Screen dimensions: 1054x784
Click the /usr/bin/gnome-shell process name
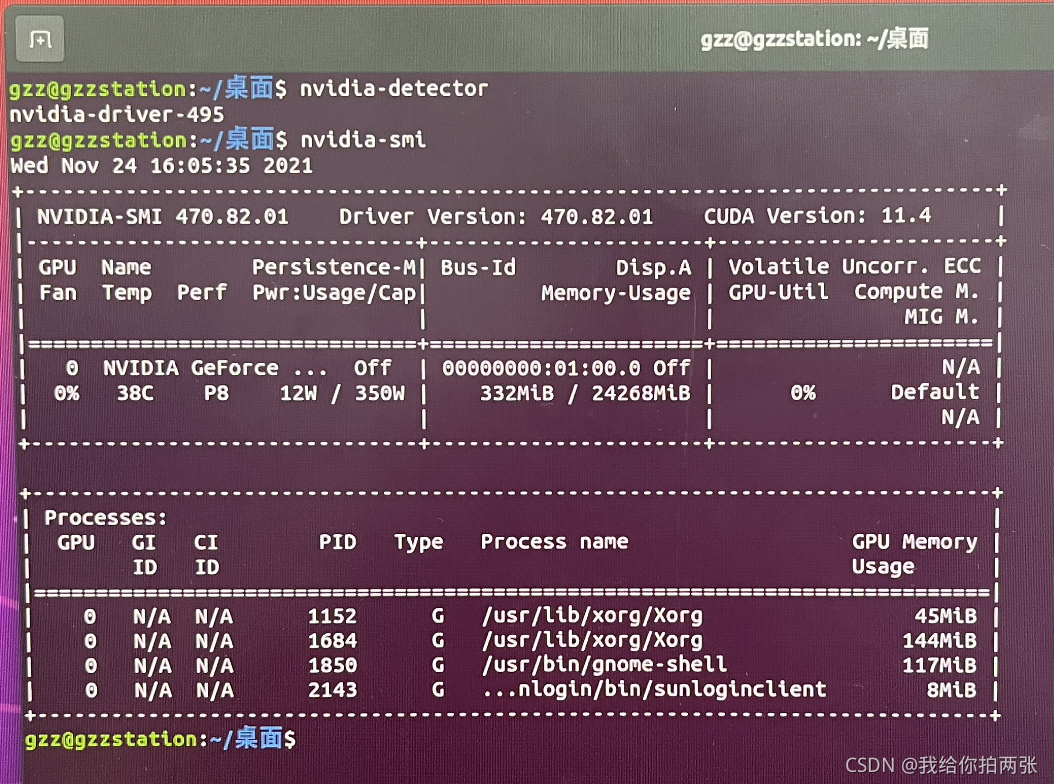pyautogui.click(x=604, y=665)
